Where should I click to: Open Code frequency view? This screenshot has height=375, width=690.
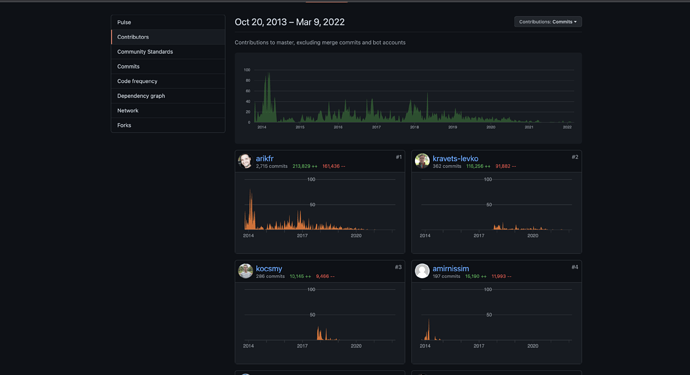click(168, 81)
